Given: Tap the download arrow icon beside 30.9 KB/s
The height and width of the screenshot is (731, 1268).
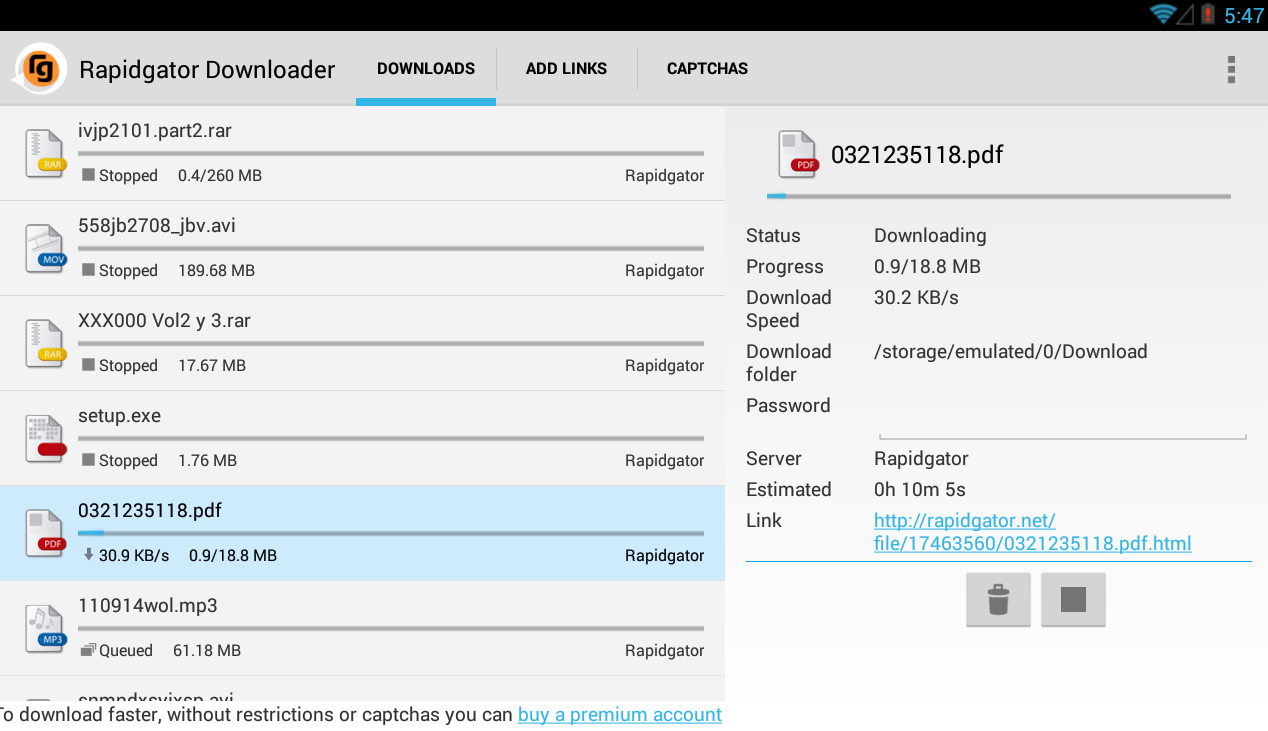Looking at the screenshot, I should click(x=88, y=555).
